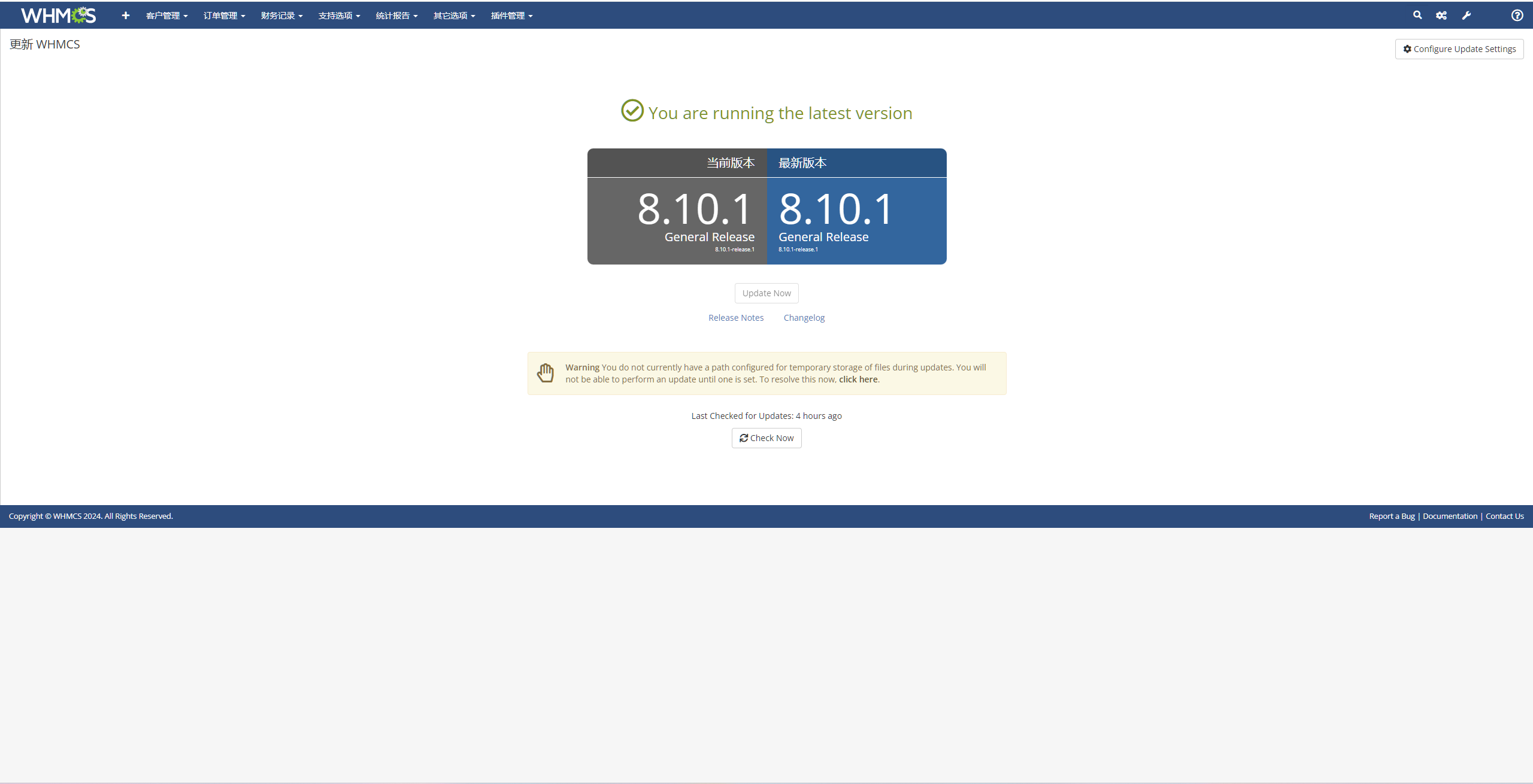Click the 'click here' warning link
Viewport: 1533px width, 784px height.
858,379
